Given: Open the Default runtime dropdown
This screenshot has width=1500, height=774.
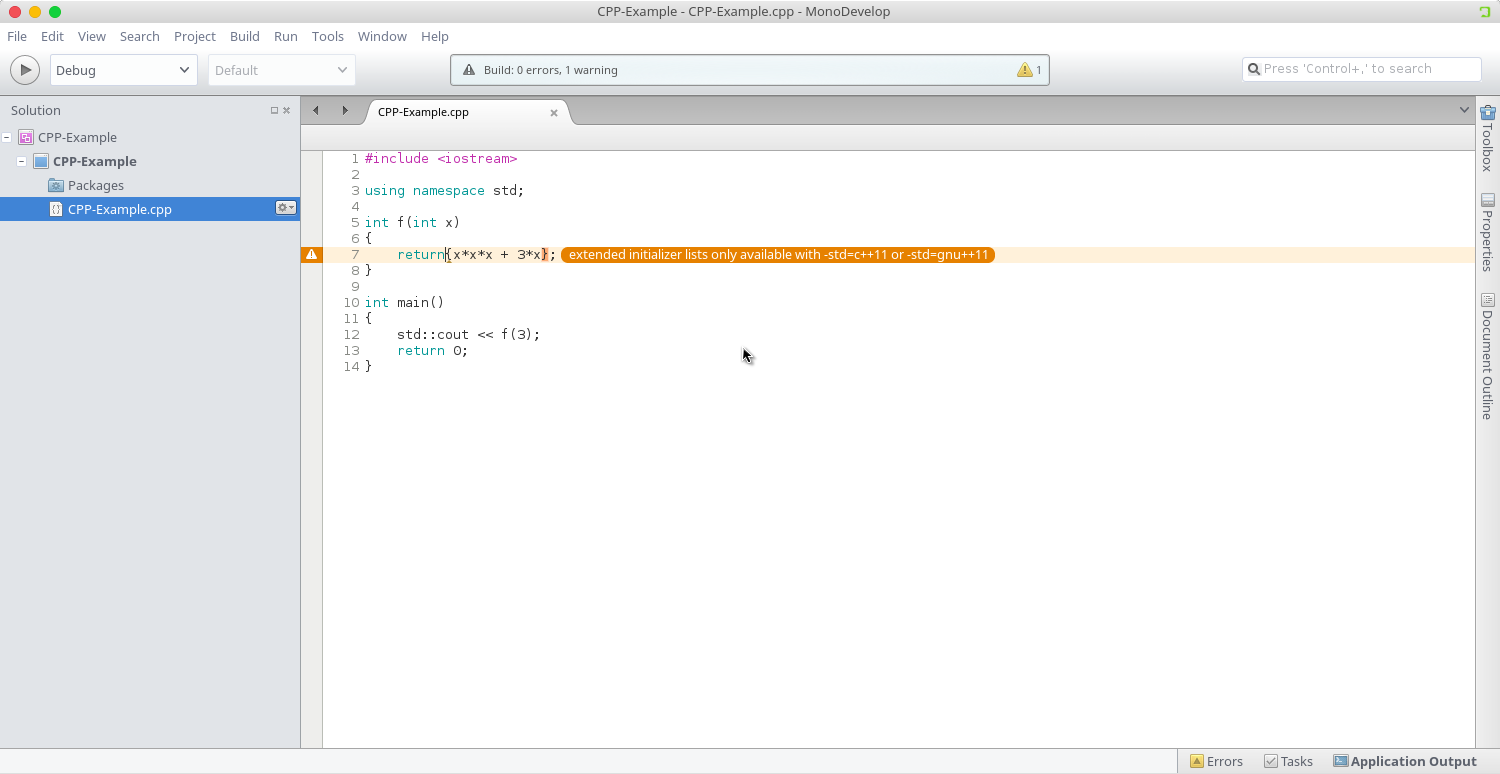Looking at the screenshot, I should tap(281, 70).
